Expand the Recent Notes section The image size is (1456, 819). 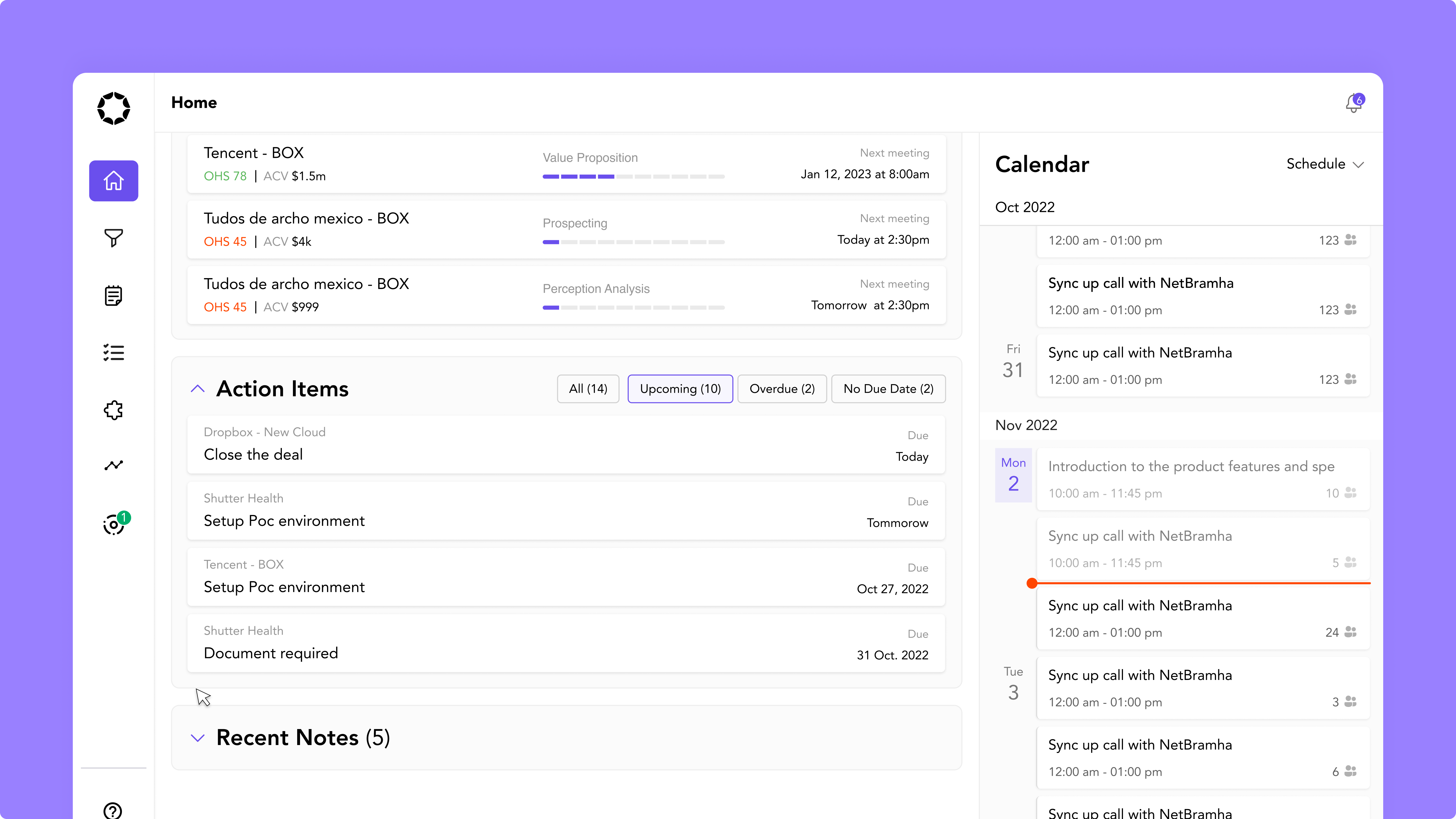tap(197, 738)
